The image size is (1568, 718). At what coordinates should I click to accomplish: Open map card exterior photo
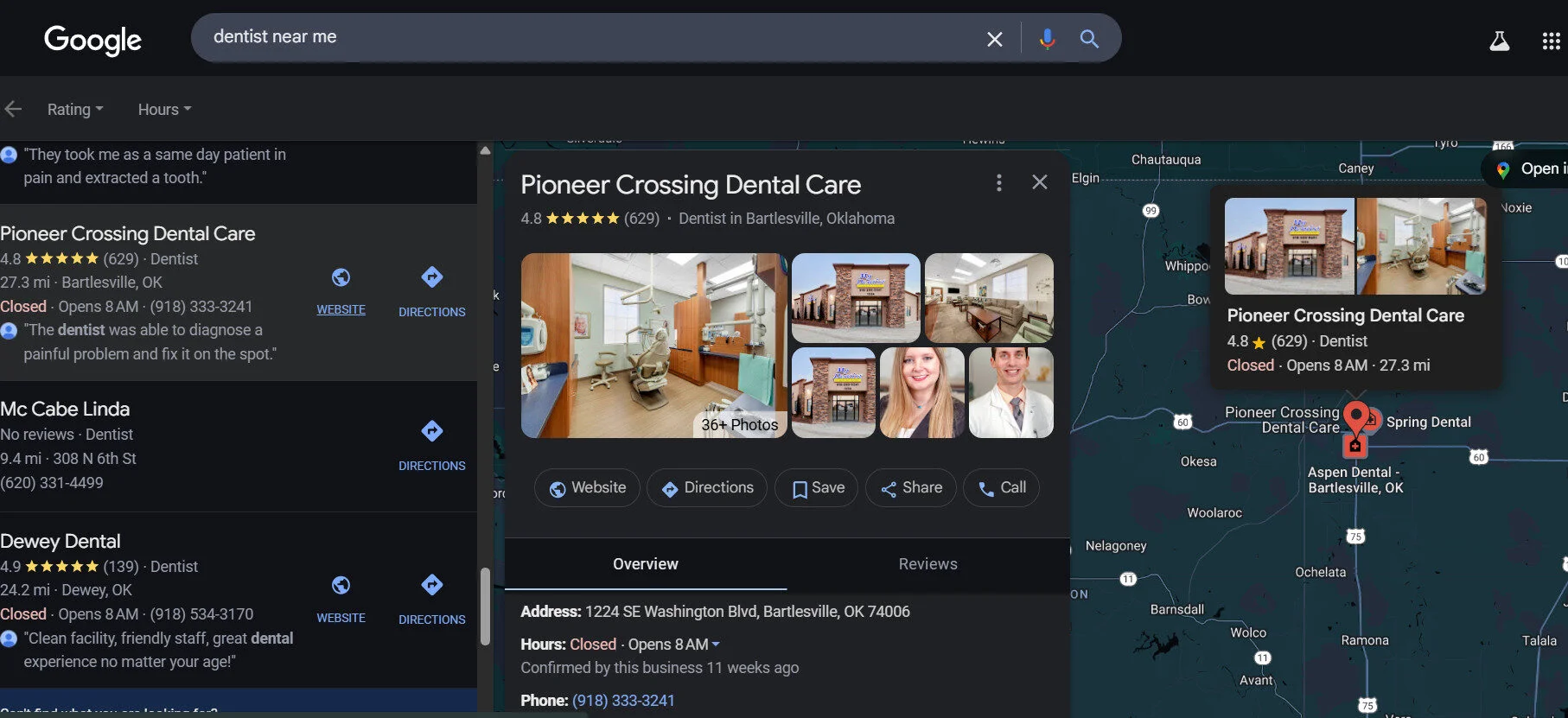1289,246
